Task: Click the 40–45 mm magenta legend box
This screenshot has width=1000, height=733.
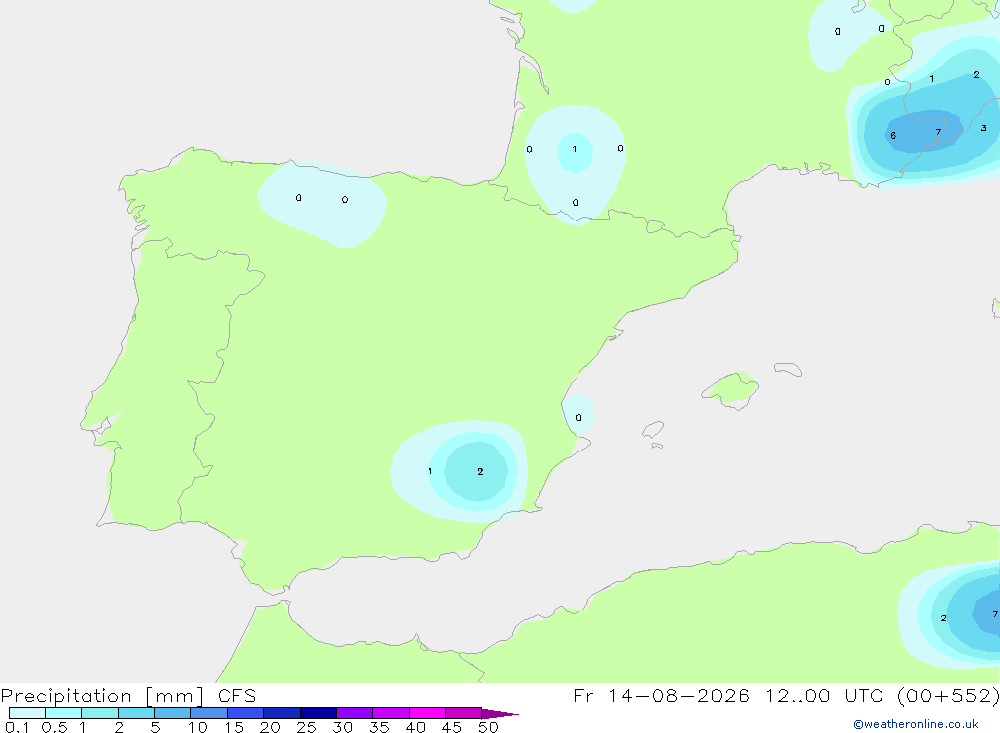Action: coord(427,713)
